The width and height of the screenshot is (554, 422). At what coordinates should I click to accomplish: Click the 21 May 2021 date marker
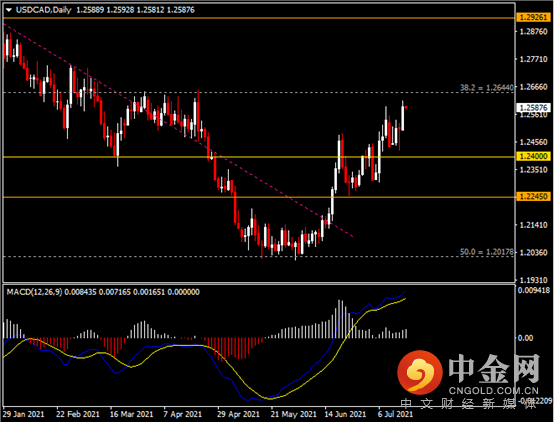tap(293, 414)
